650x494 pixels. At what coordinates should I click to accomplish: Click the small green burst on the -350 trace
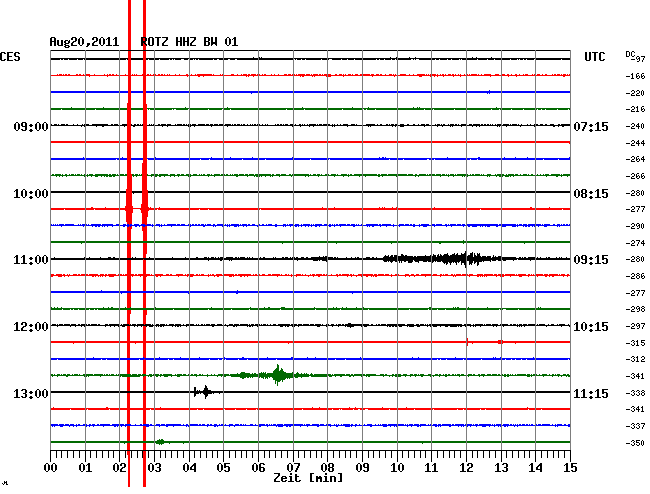click(160, 442)
